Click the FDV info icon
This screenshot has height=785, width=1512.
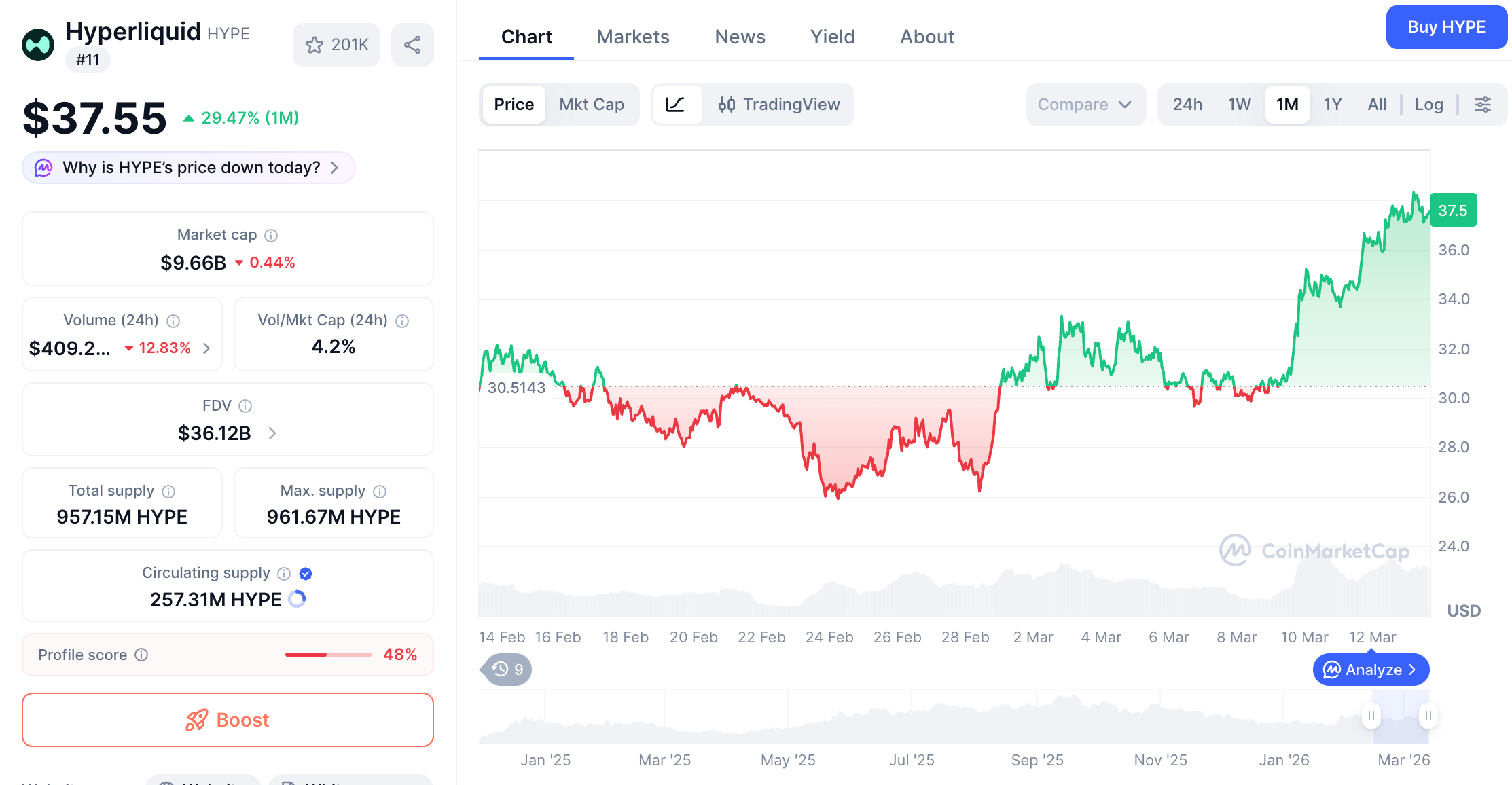pyautogui.click(x=246, y=406)
